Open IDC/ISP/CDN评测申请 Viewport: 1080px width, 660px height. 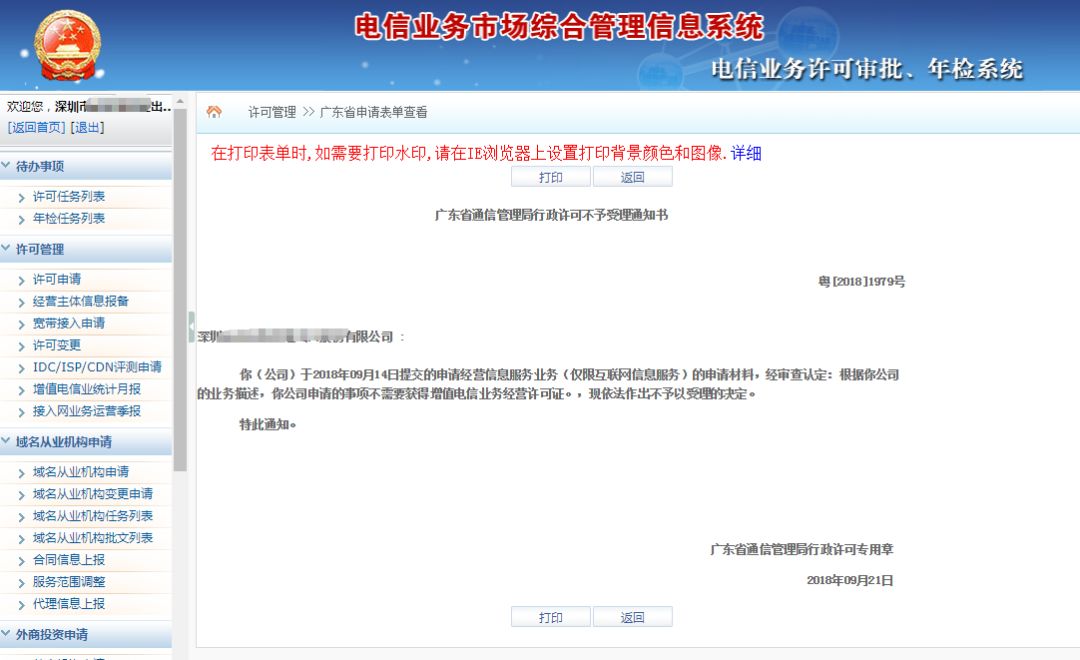[x=97, y=367]
